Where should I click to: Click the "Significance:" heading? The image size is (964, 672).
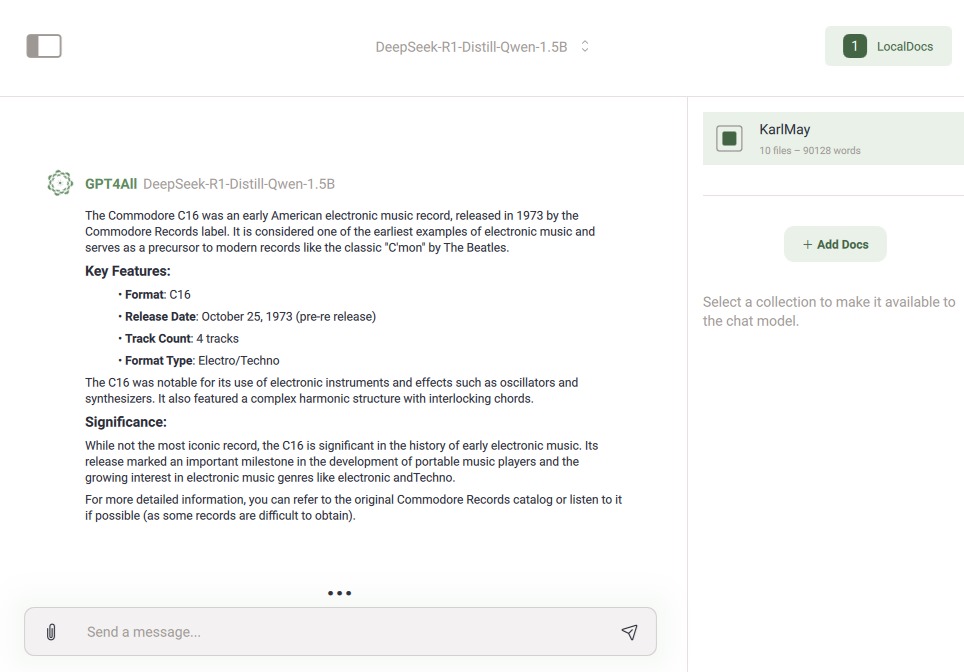pos(125,422)
